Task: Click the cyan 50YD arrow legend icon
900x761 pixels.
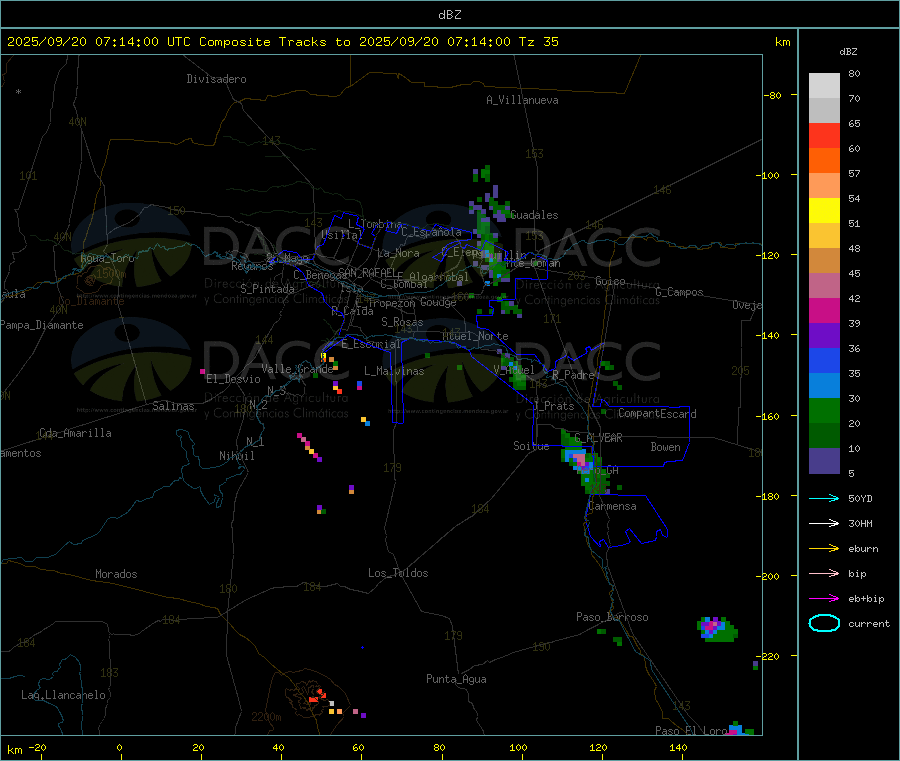Action: 824,498
